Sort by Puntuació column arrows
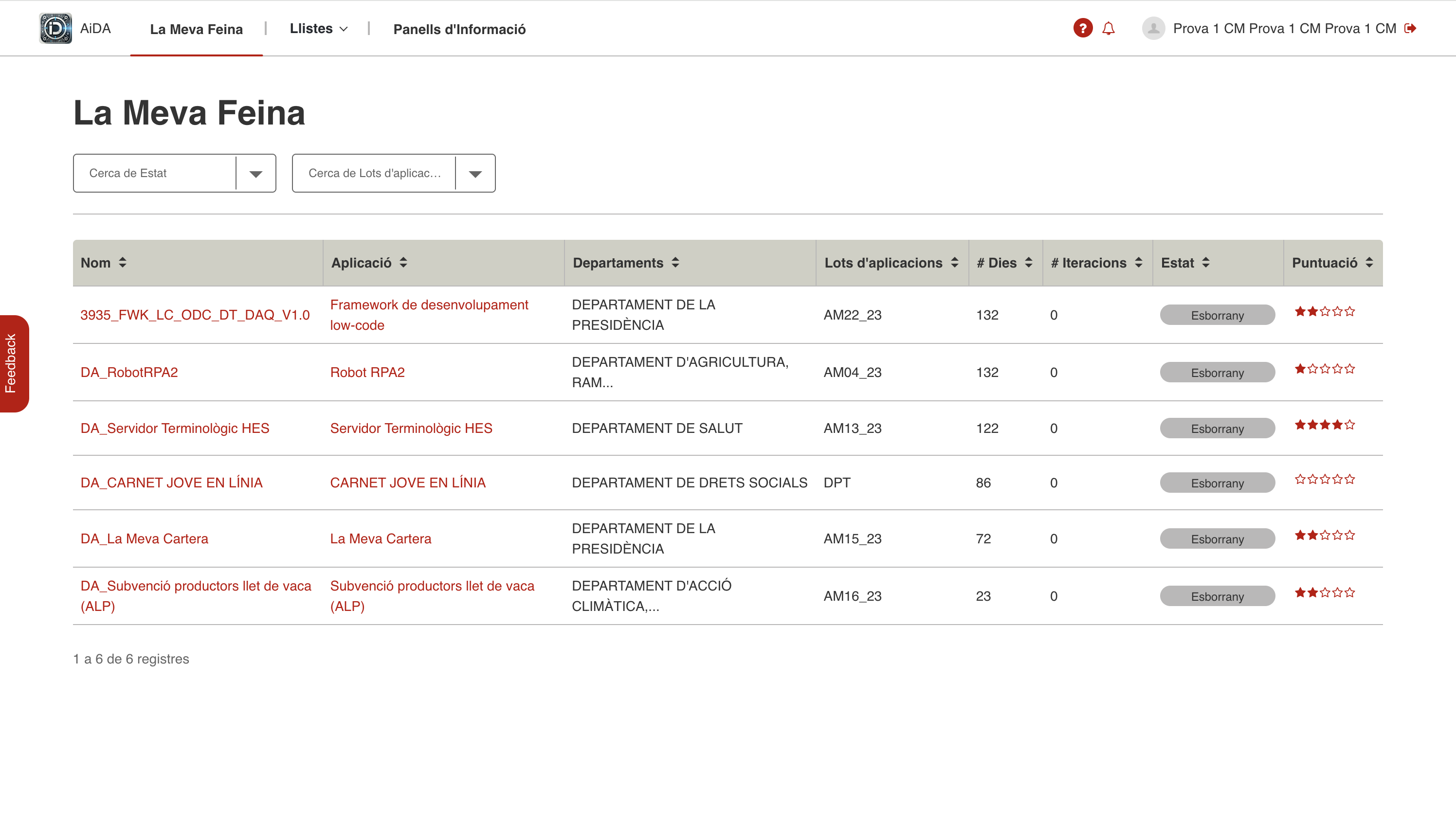 tap(1369, 263)
